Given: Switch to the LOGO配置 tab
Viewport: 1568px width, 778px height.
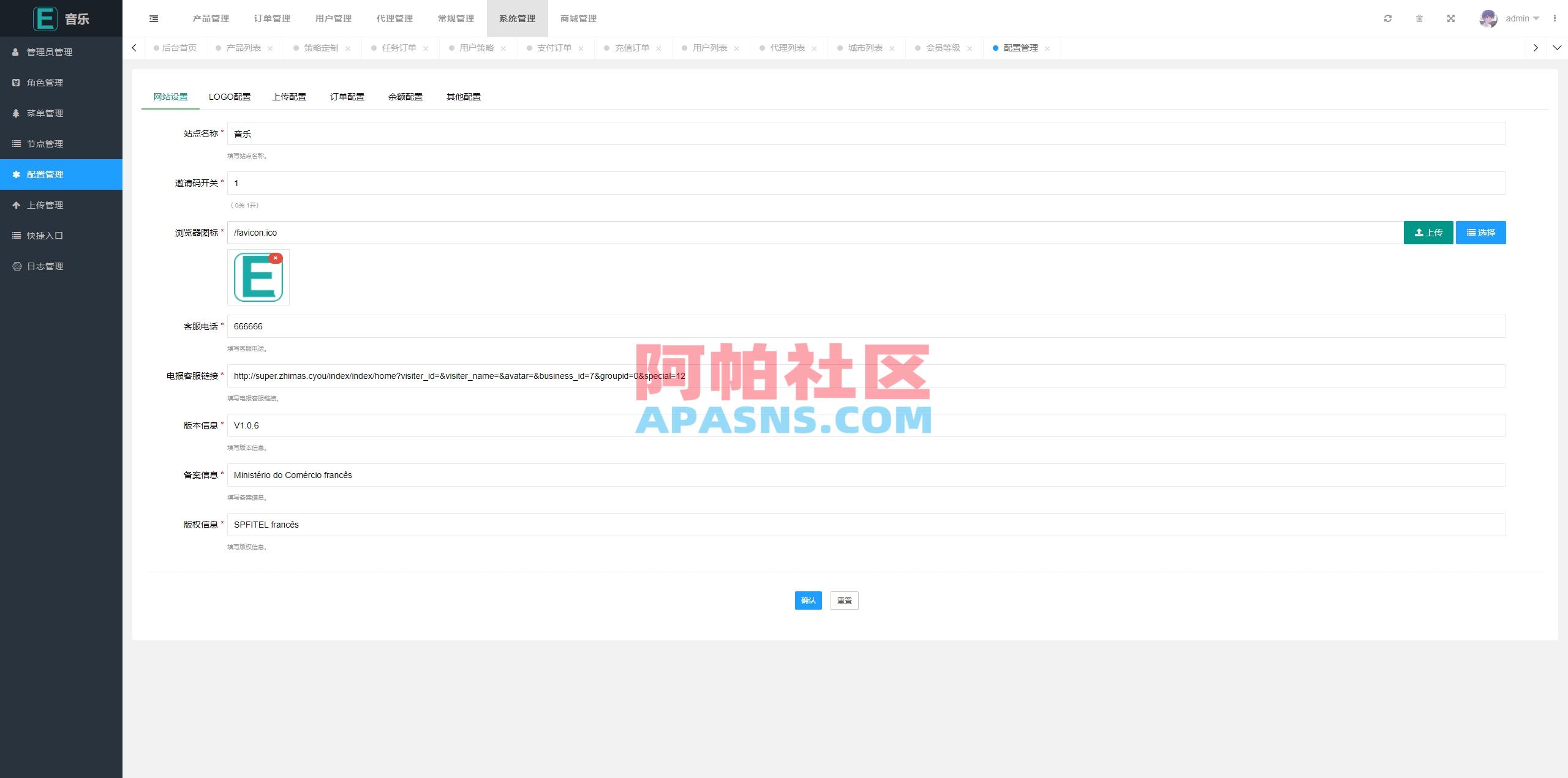Looking at the screenshot, I should tap(230, 96).
